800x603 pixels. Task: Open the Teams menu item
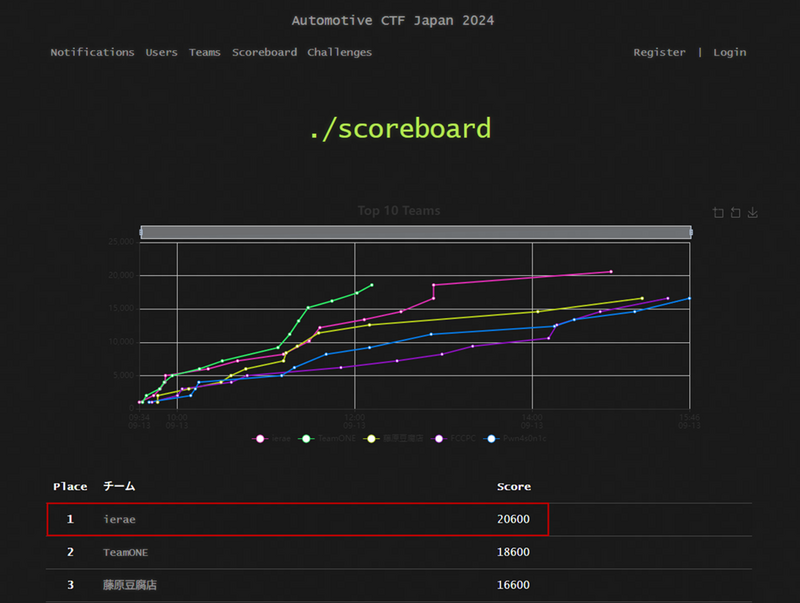tap(205, 52)
